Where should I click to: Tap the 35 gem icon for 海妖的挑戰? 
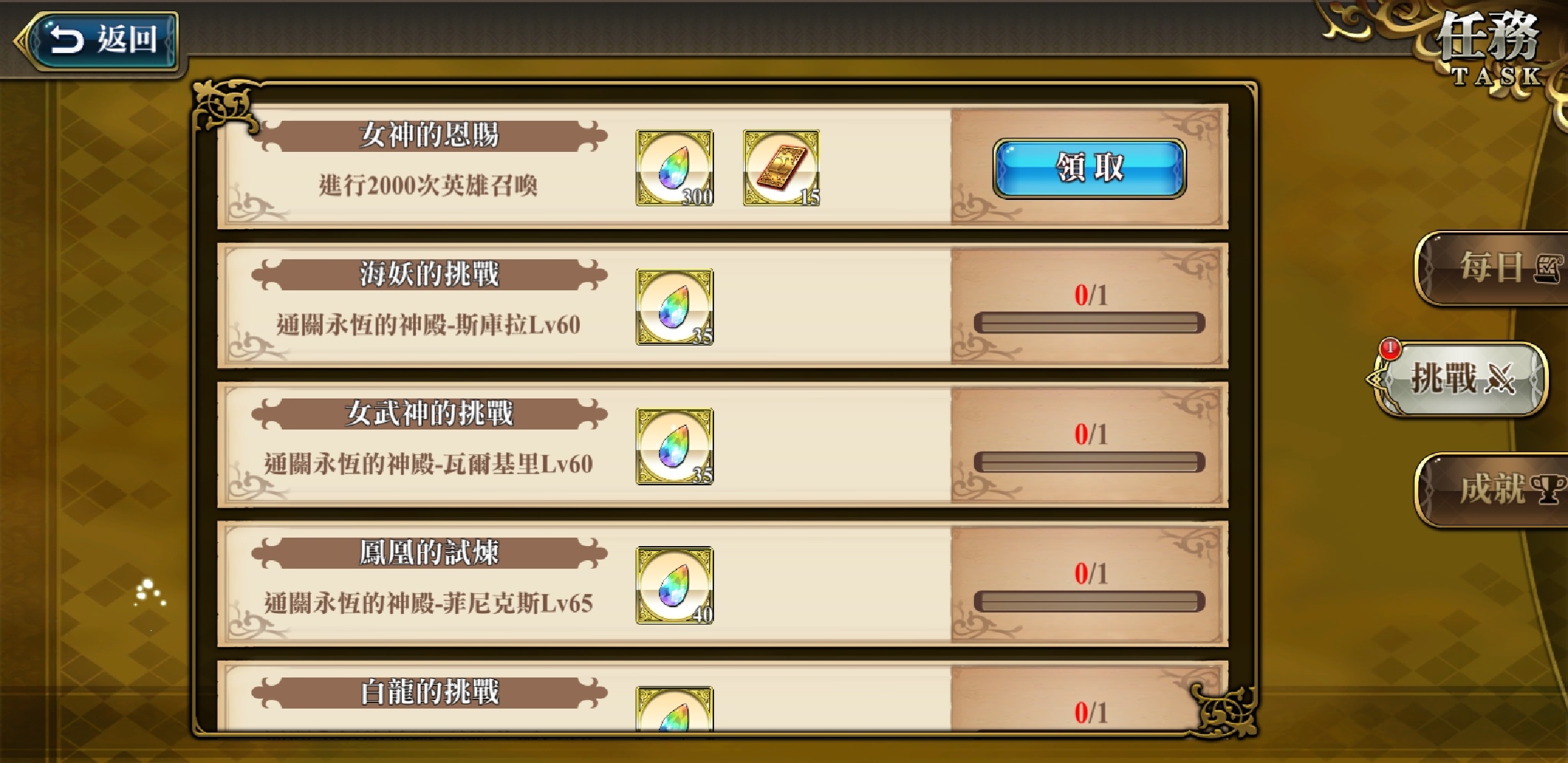675,307
